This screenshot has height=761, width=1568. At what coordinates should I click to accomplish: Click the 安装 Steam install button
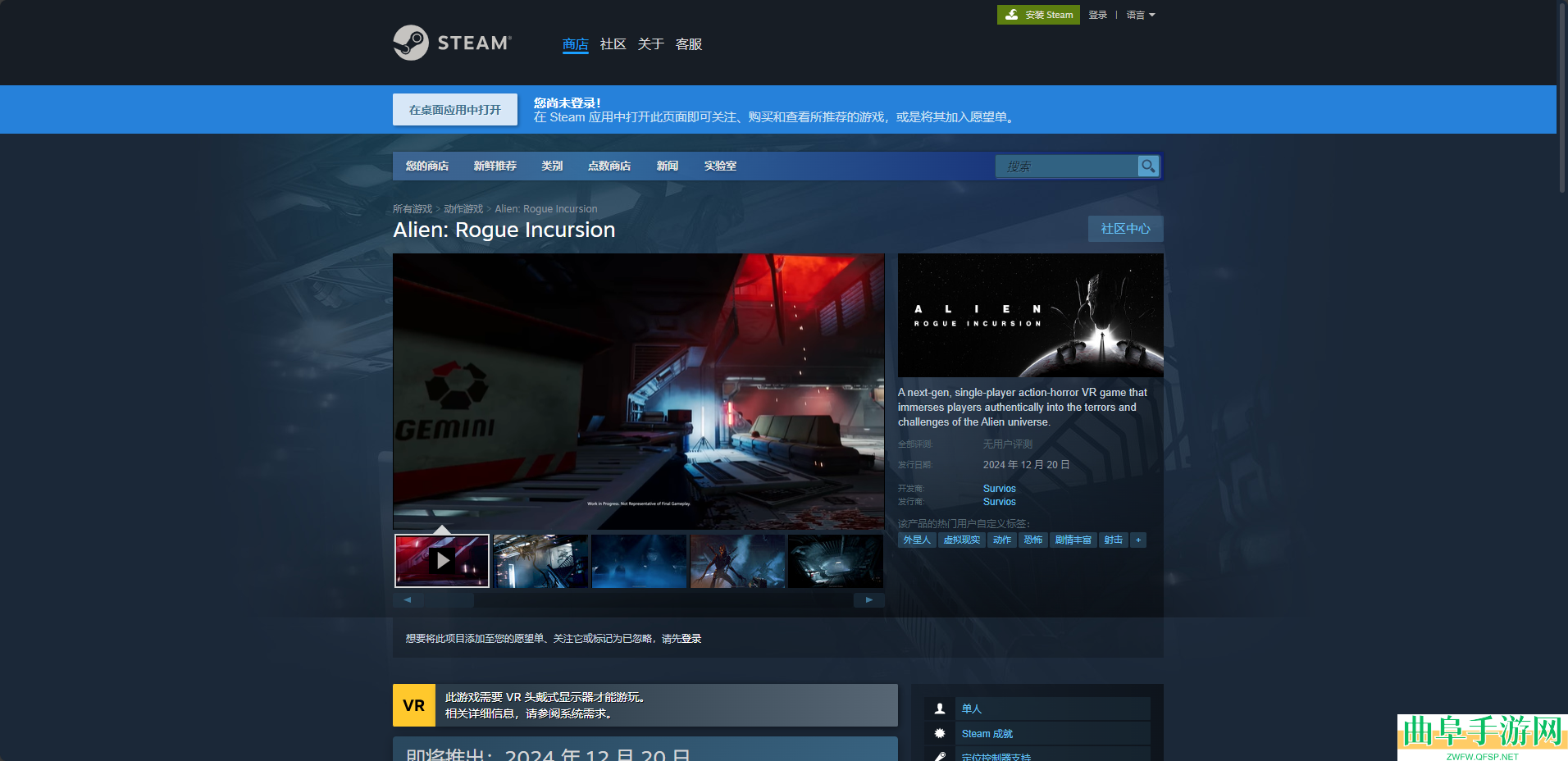(1038, 15)
